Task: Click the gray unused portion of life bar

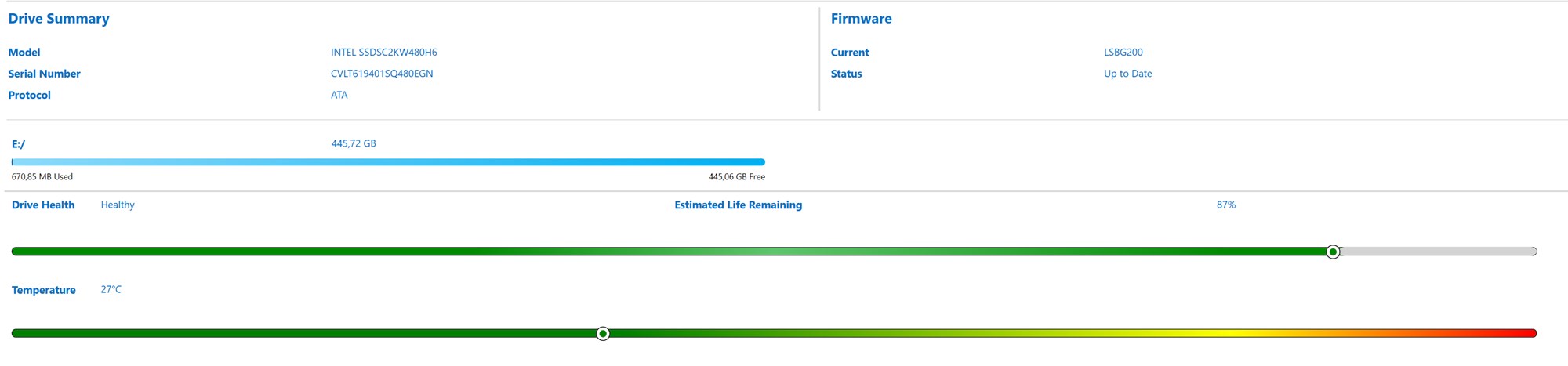Action: (1439, 252)
